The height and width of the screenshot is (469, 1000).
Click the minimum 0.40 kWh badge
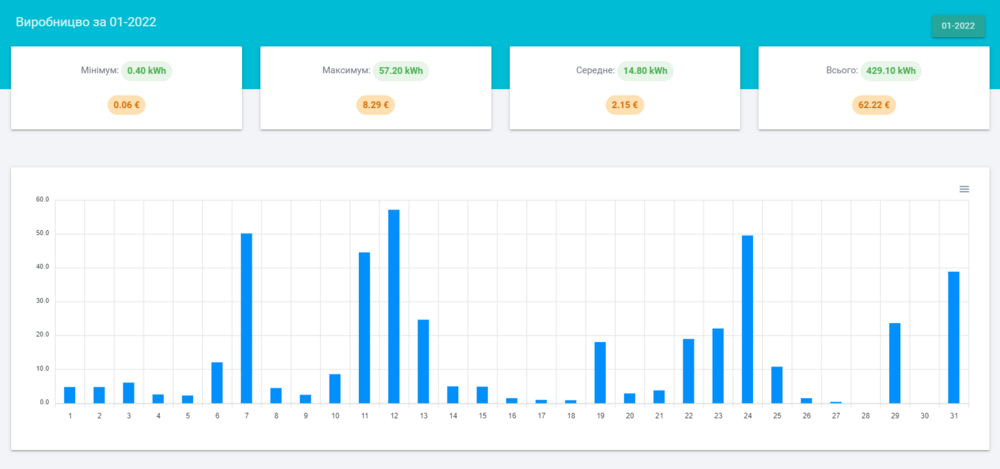pyautogui.click(x=146, y=71)
